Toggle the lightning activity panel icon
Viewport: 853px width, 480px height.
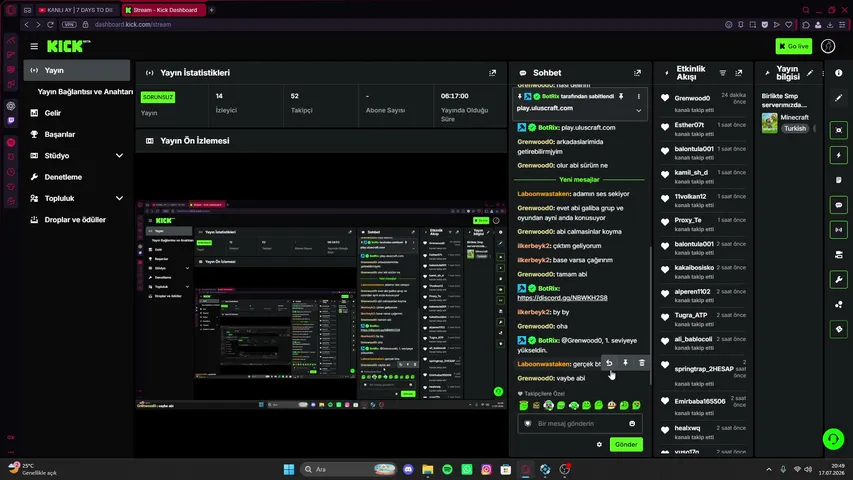[838, 155]
